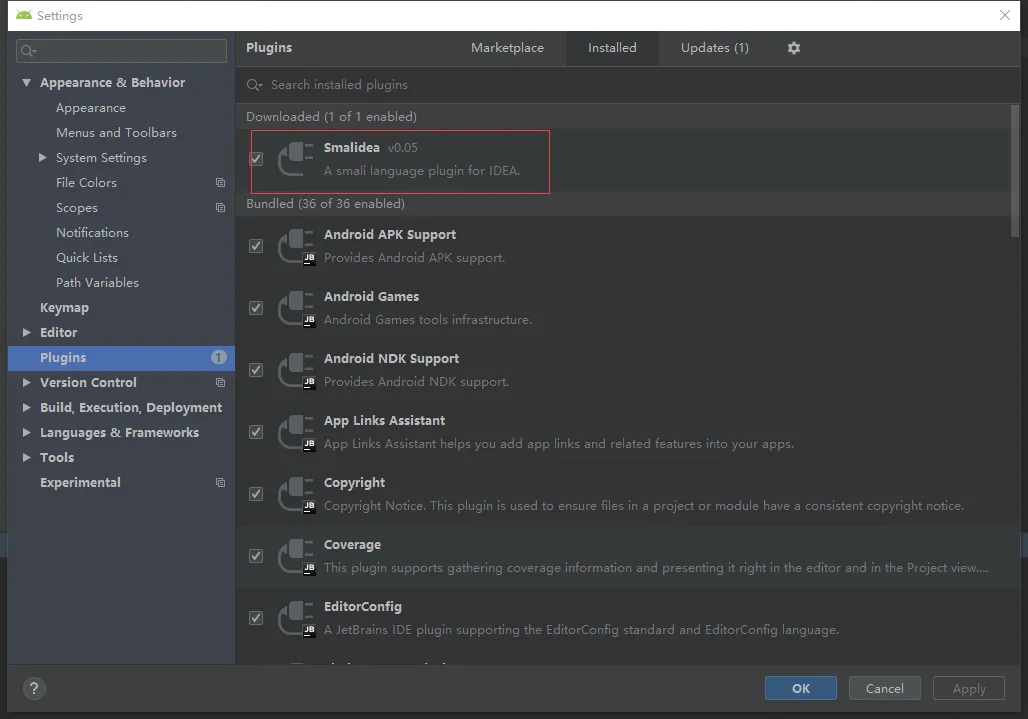
Task: Click the Smalidea plugin icon
Action: point(296,159)
